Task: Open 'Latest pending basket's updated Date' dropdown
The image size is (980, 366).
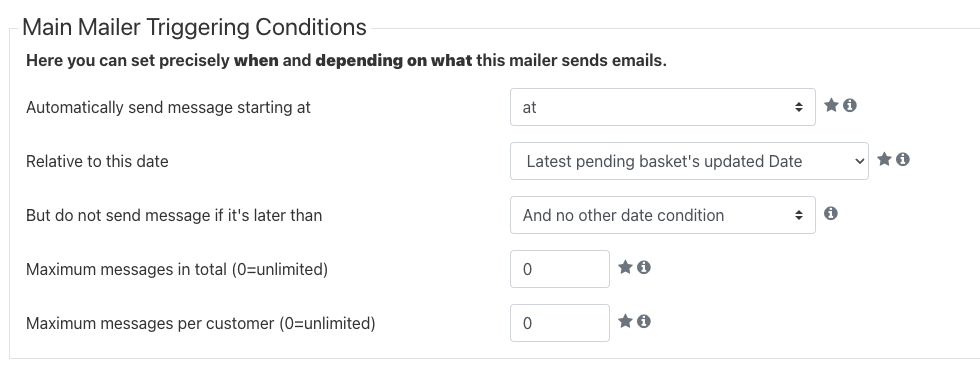Action: pyautogui.click(x=689, y=161)
